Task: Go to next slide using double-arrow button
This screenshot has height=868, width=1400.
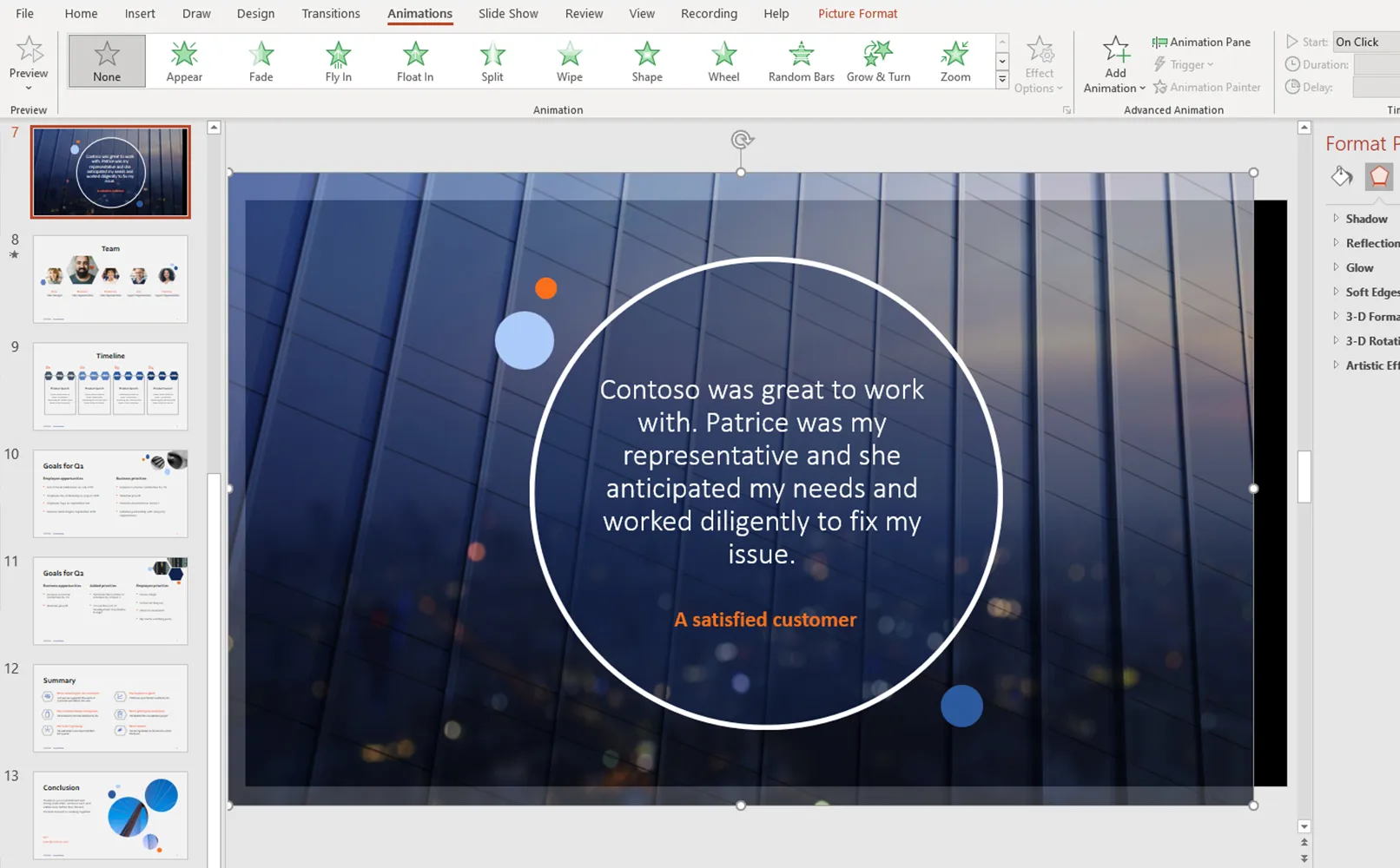Action: pos(1304,858)
